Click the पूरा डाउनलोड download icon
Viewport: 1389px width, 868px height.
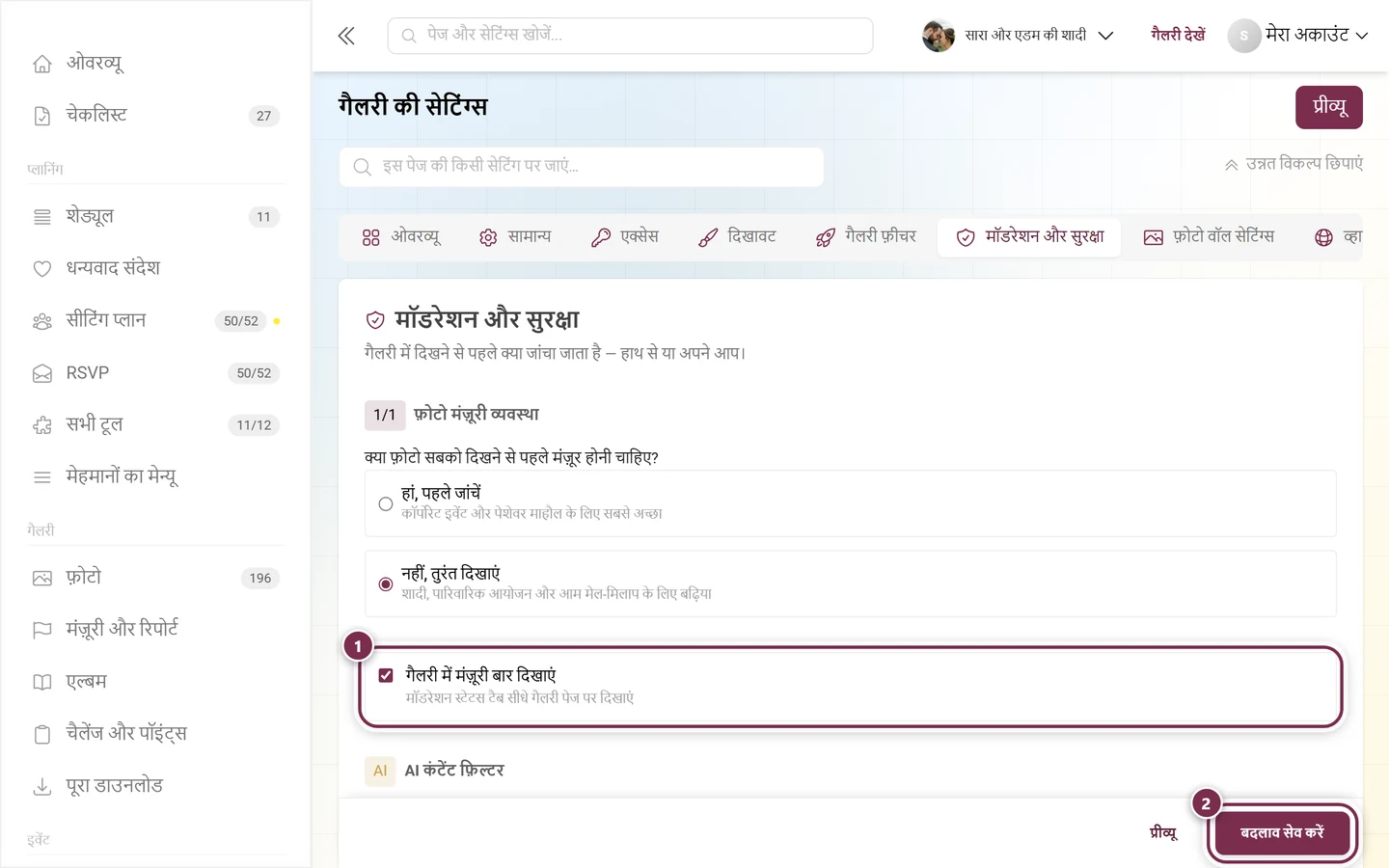(42, 787)
